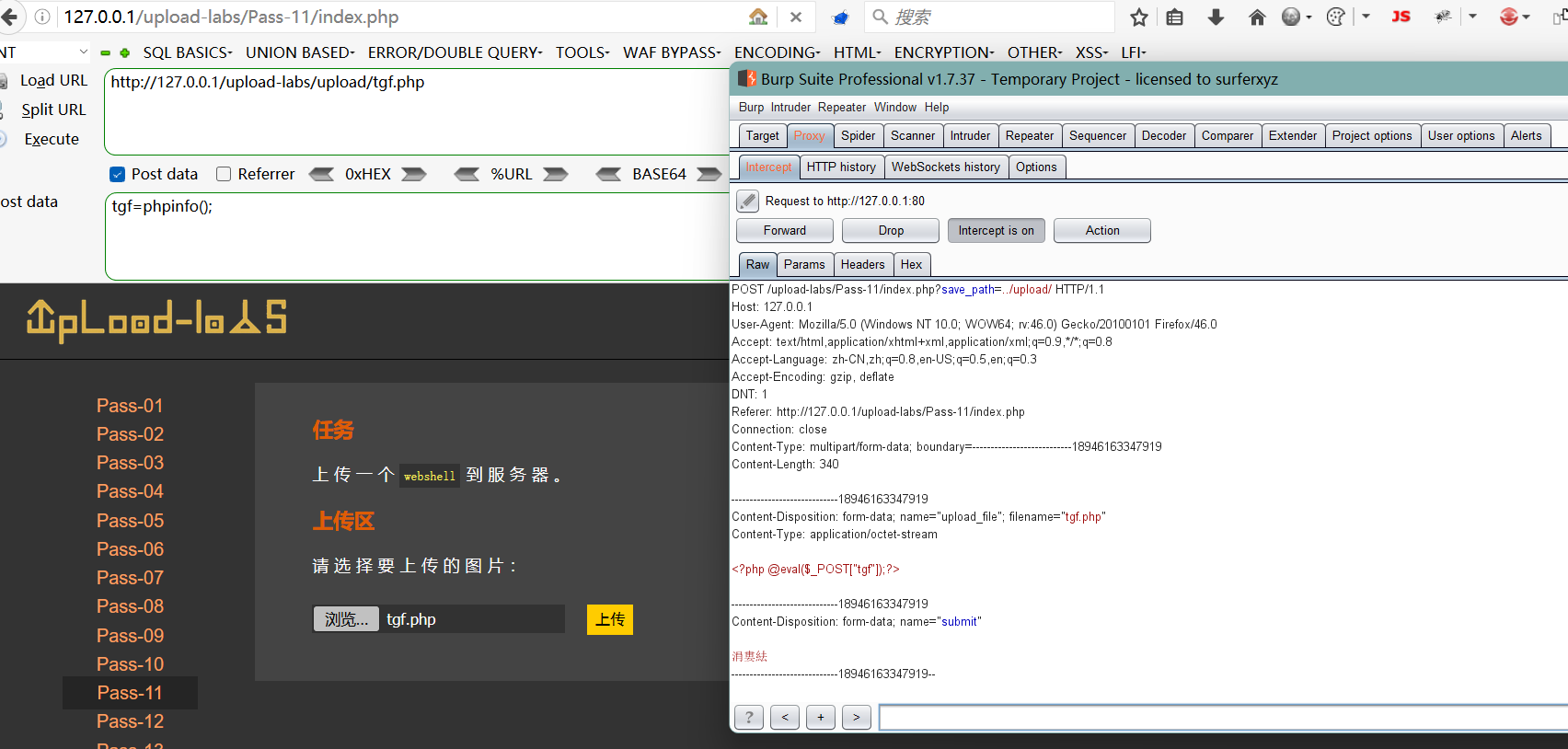Click Forward to send the request

pyautogui.click(x=785, y=231)
